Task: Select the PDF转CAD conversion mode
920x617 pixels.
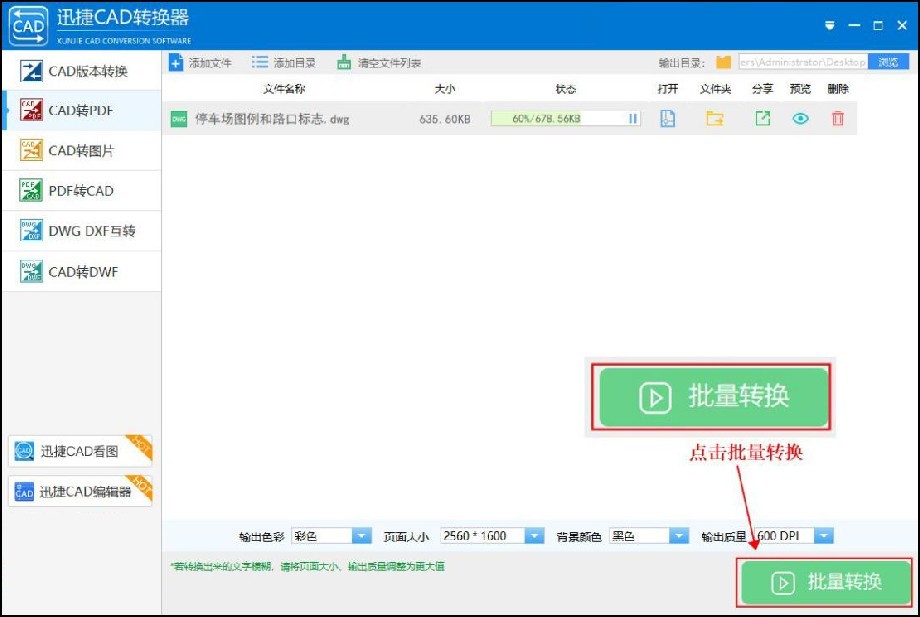Action: coord(80,191)
